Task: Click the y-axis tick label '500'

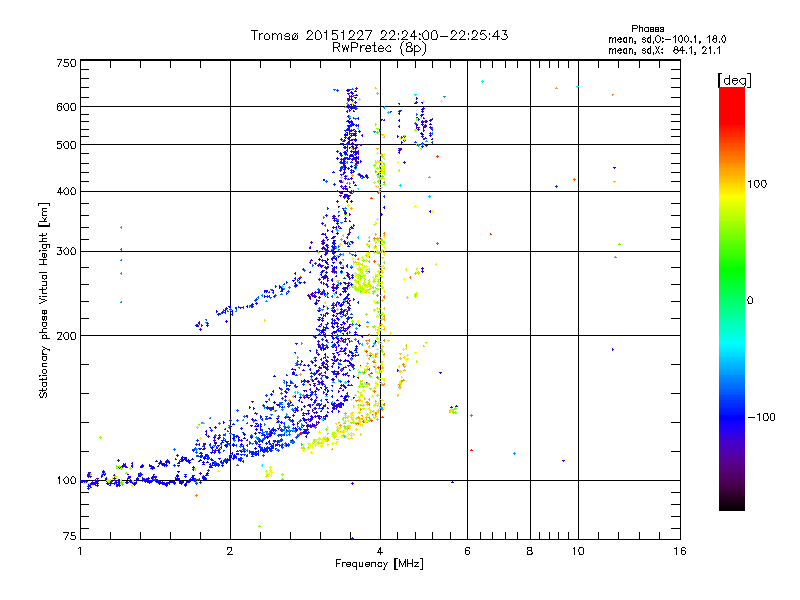Action: click(x=67, y=145)
